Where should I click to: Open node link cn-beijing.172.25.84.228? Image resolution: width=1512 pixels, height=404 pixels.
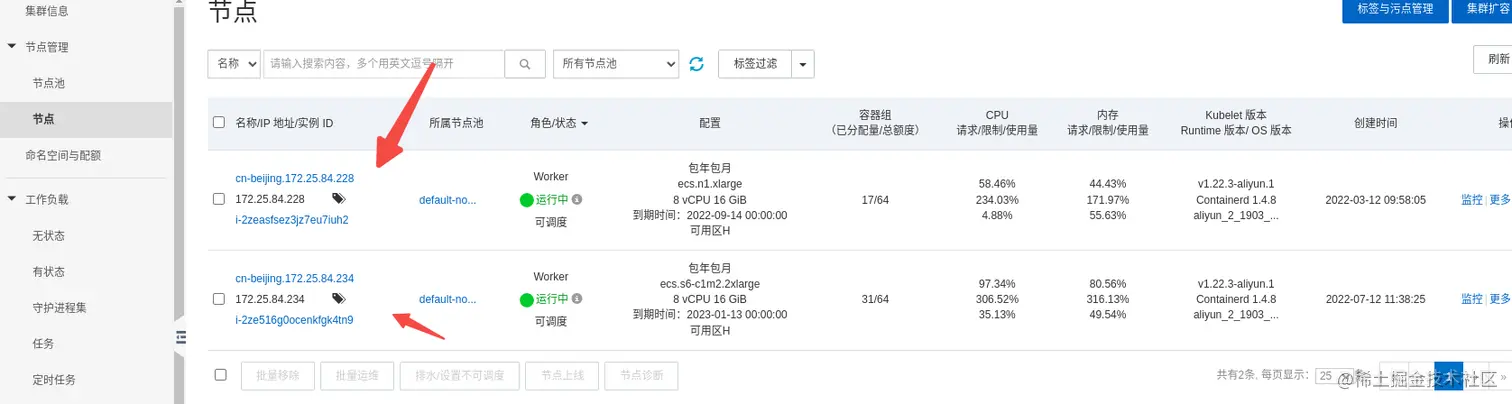[294, 178]
